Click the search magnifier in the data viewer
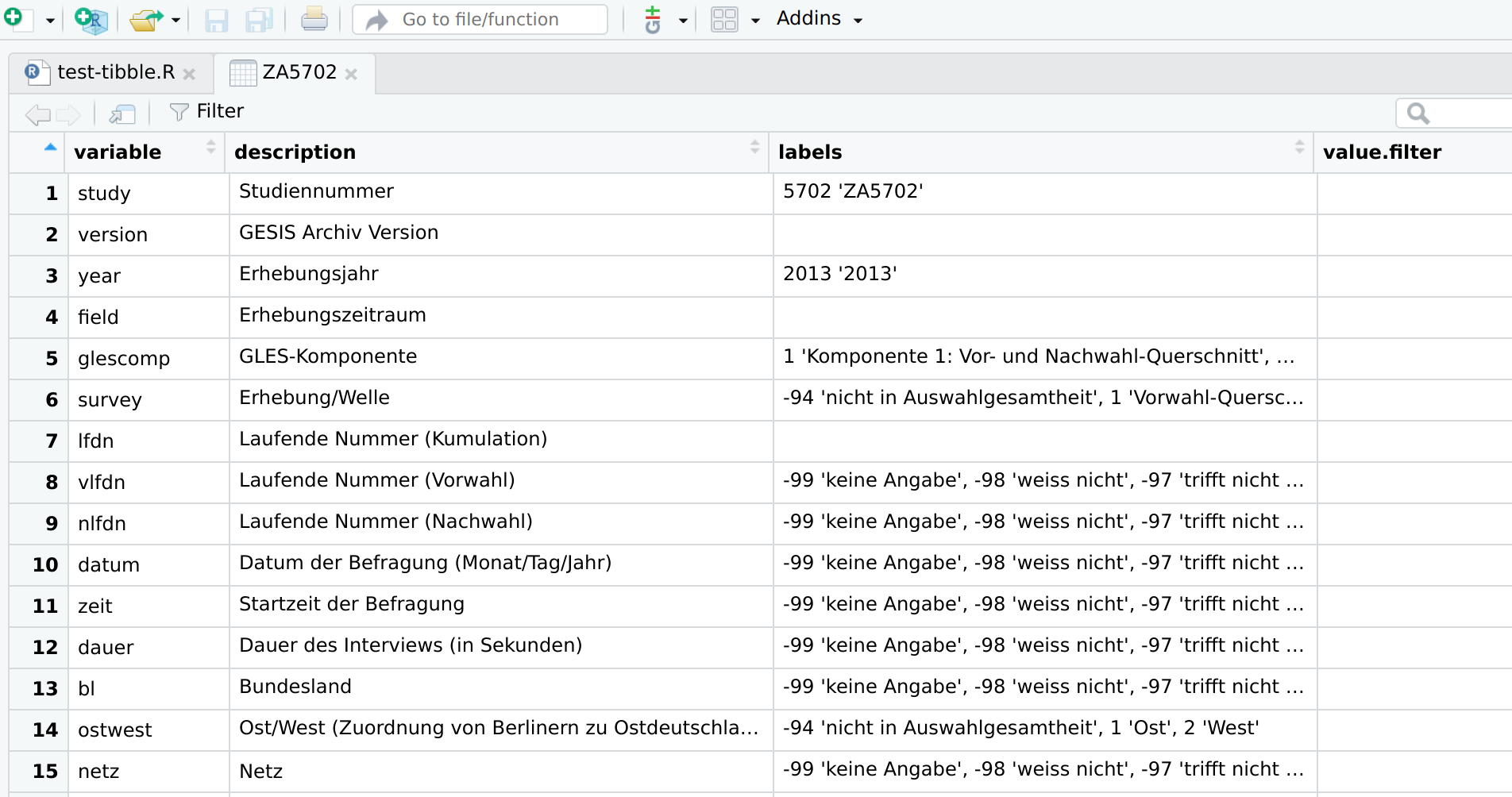1512x797 pixels. pyautogui.click(x=1420, y=113)
